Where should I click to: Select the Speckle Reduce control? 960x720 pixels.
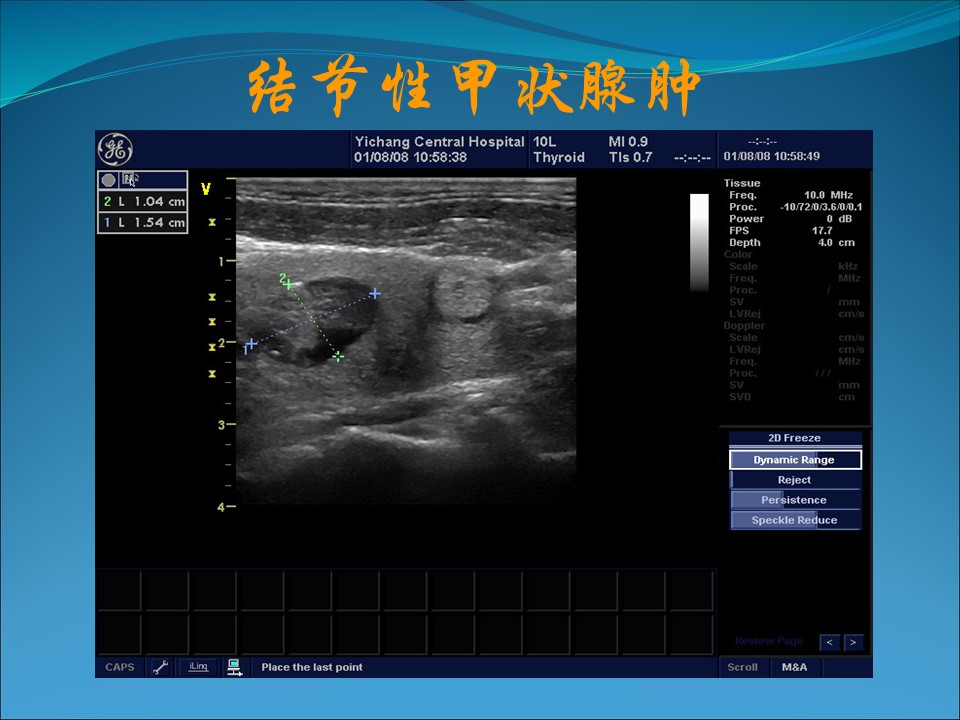[x=795, y=520]
